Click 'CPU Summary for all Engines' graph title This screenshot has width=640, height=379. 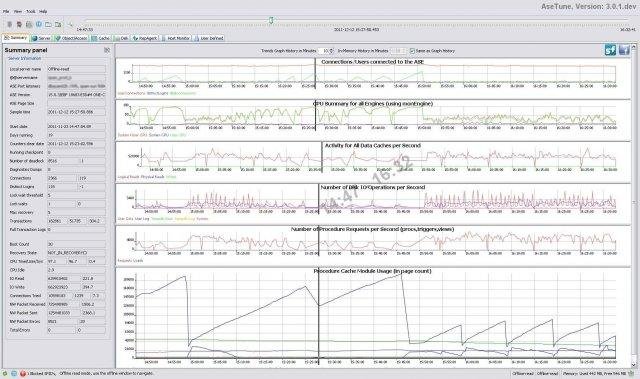(x=373, y=104)
